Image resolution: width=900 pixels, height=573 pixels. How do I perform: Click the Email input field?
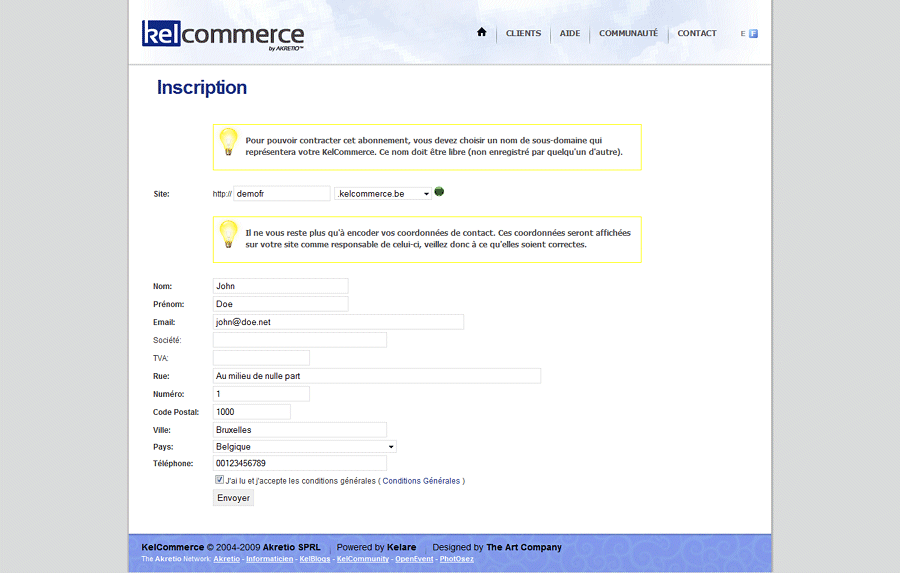pos(338,322)
